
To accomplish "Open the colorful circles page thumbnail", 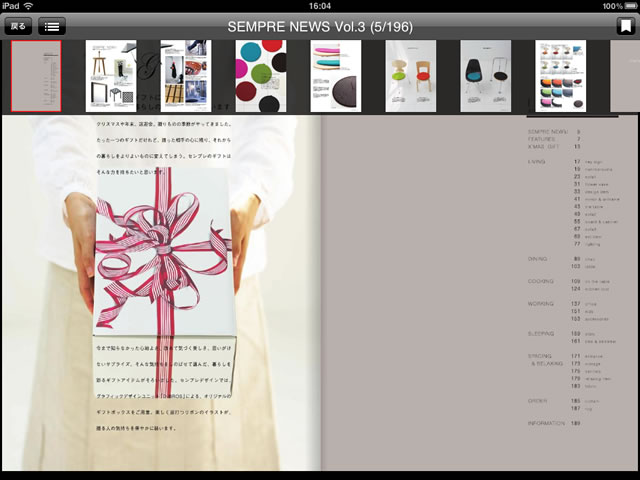I will [x=261, y=76].
